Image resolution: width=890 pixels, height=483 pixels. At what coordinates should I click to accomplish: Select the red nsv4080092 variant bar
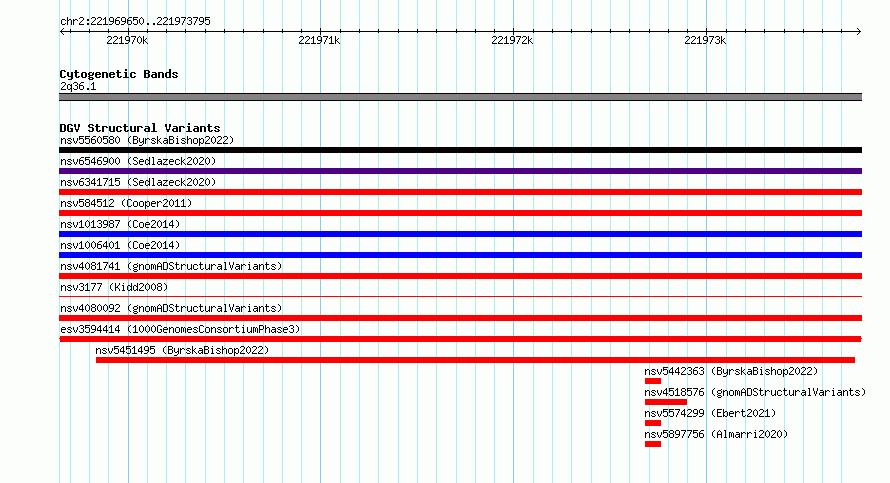[x=460, y=318]
